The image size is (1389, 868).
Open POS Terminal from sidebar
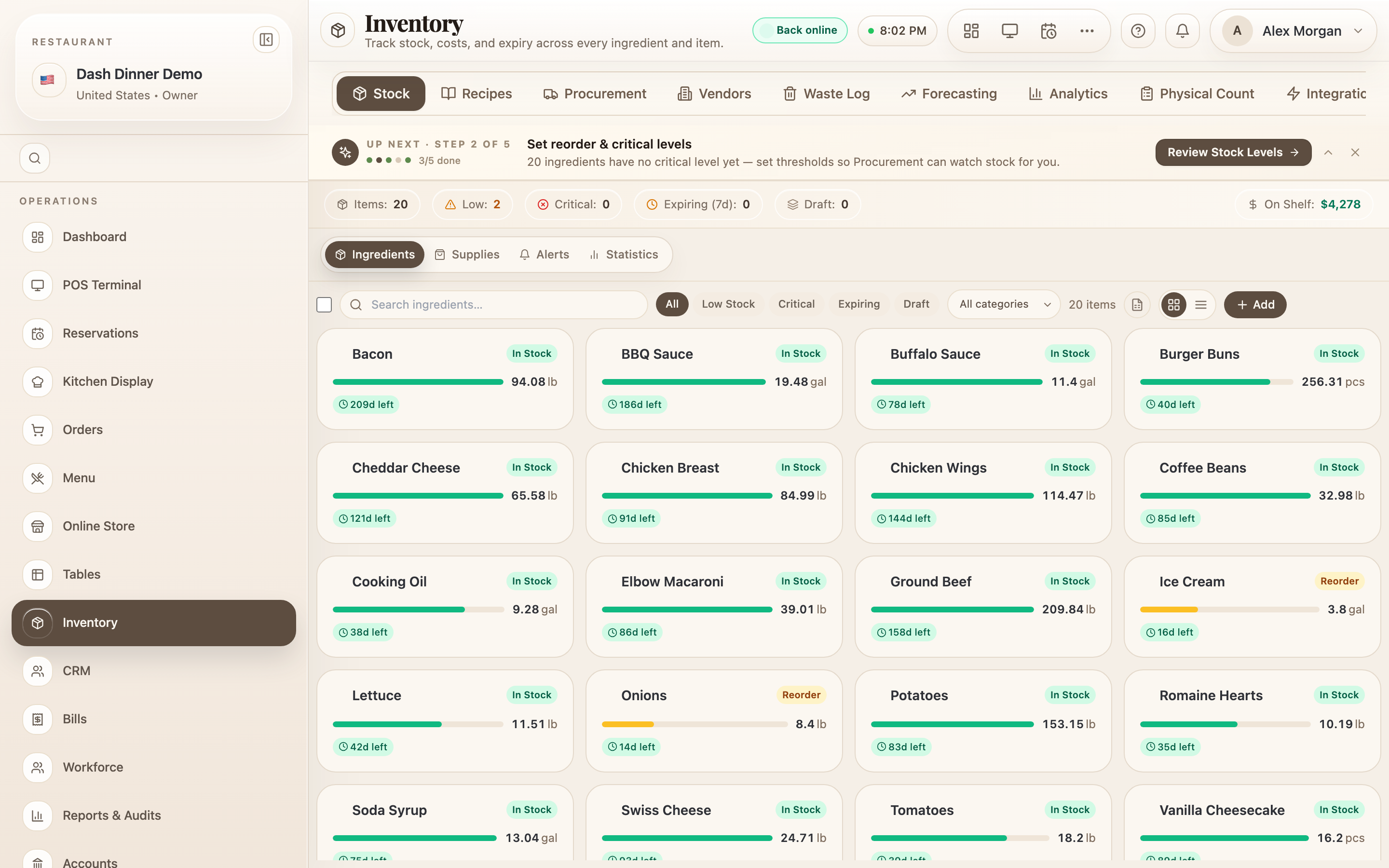point(153,285)
